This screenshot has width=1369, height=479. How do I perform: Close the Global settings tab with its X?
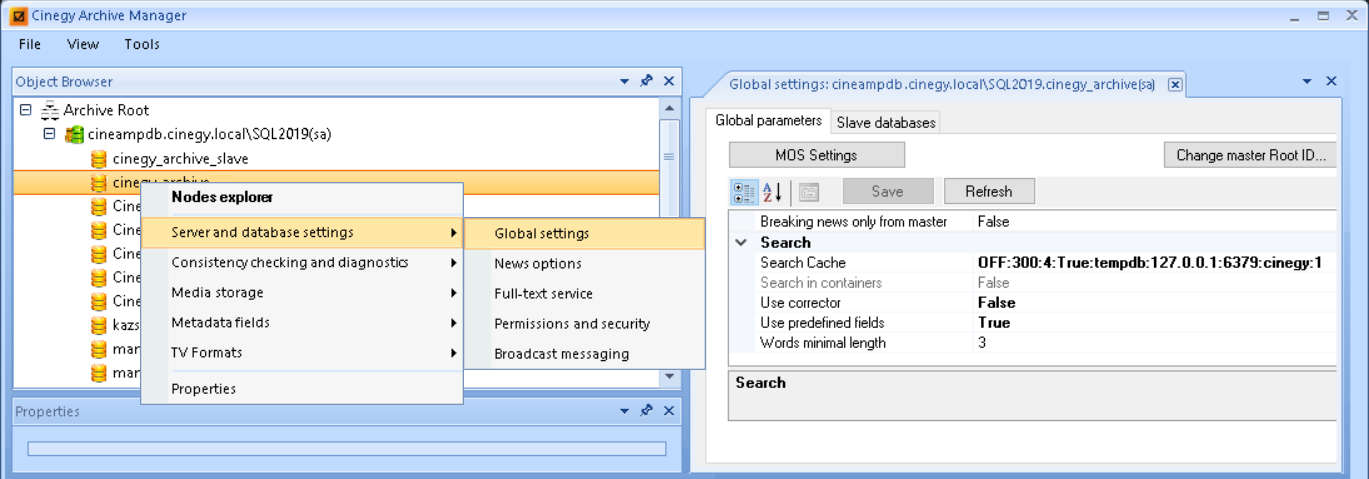pos(1176,85)
